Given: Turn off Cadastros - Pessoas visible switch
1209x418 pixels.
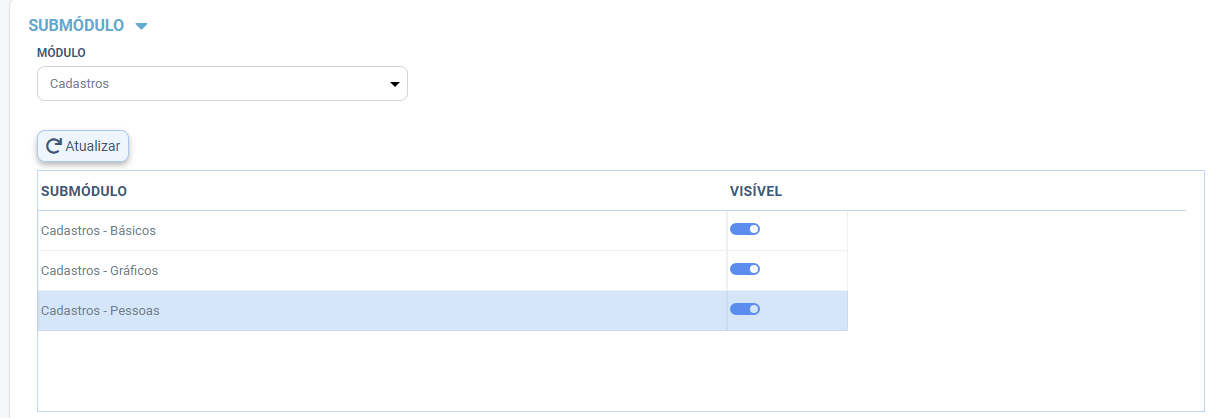Looking at the screenshot, I should pos(745,309).
